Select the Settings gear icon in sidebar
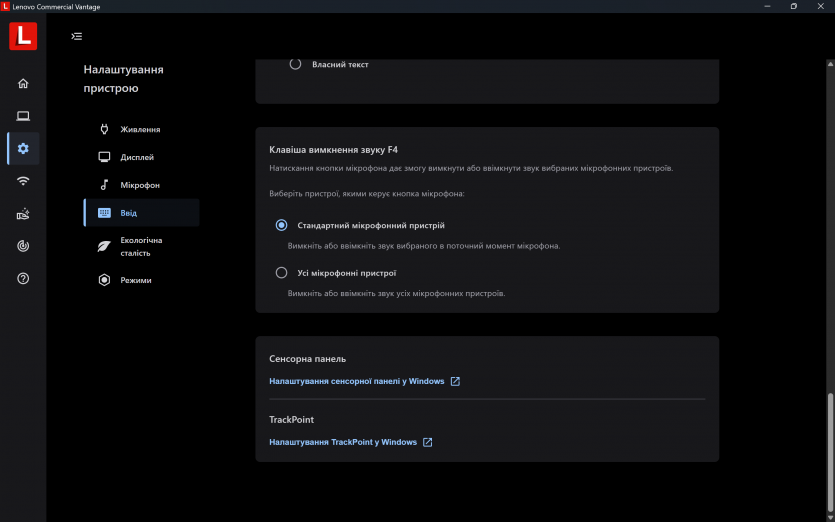 click(23, 149)
